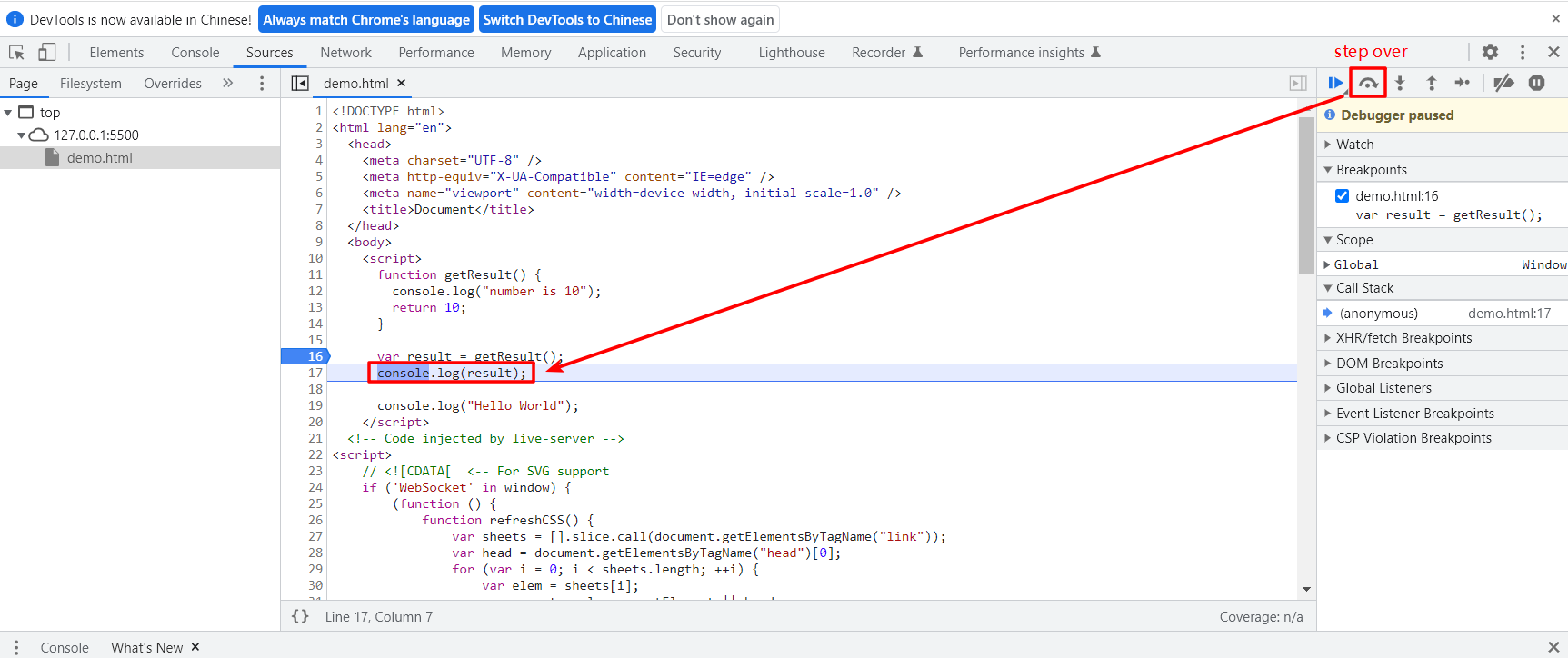Screen dimensions: 1568x658
Task: Dismiss the language notification bar
Action: click(1555, 18)
